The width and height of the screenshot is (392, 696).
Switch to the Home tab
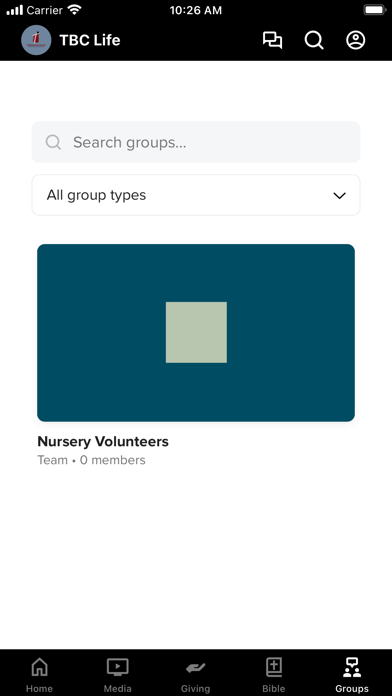39,675
